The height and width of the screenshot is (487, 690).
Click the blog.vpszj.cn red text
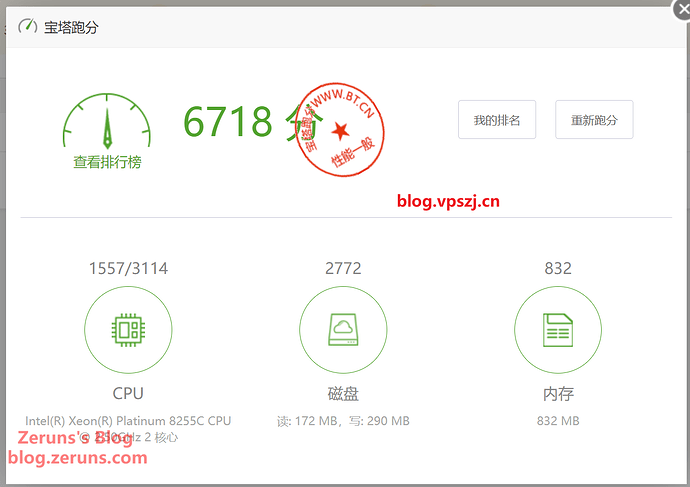click(448, 201)
